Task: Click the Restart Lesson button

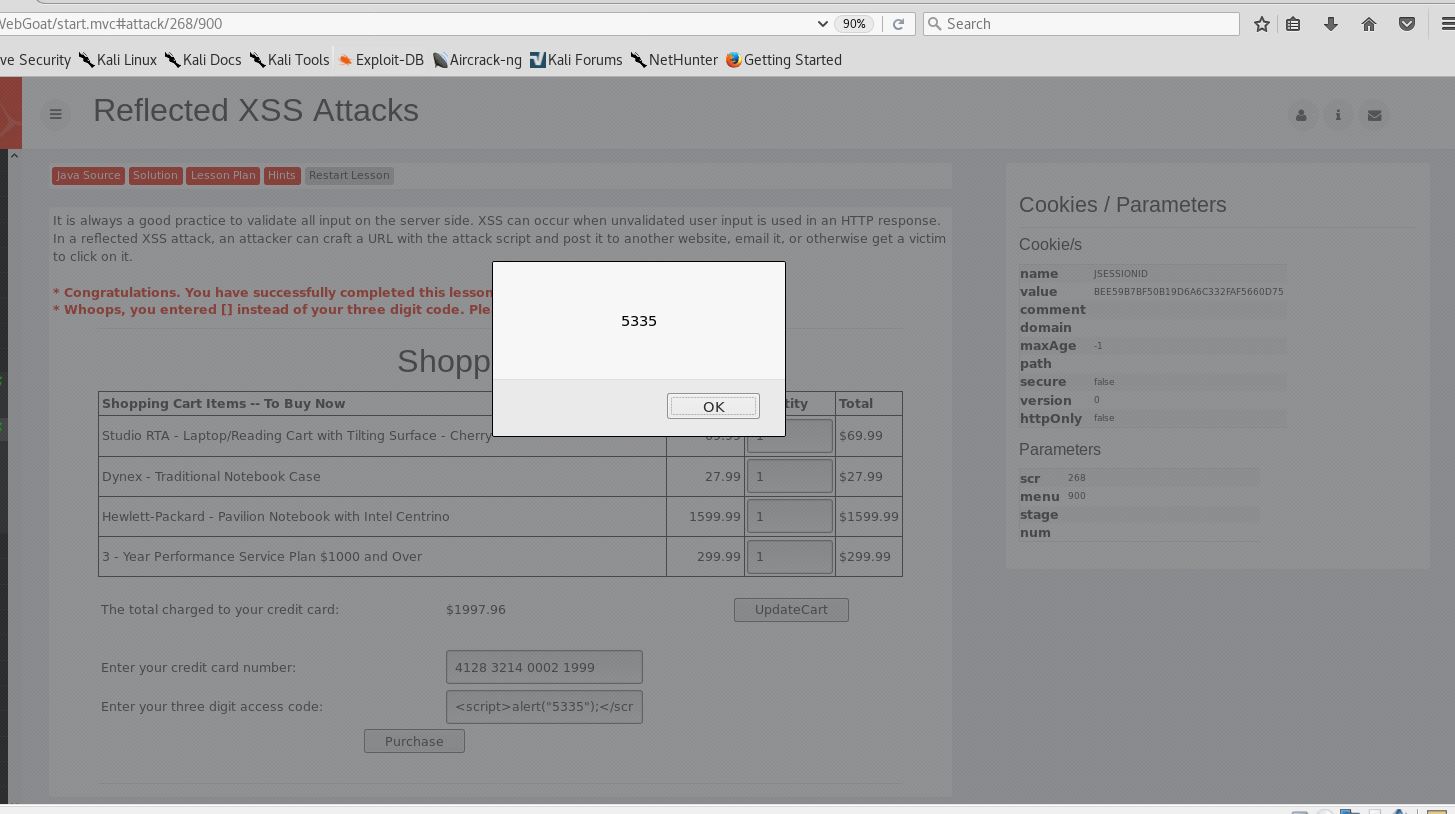Action: pos(349,175)
